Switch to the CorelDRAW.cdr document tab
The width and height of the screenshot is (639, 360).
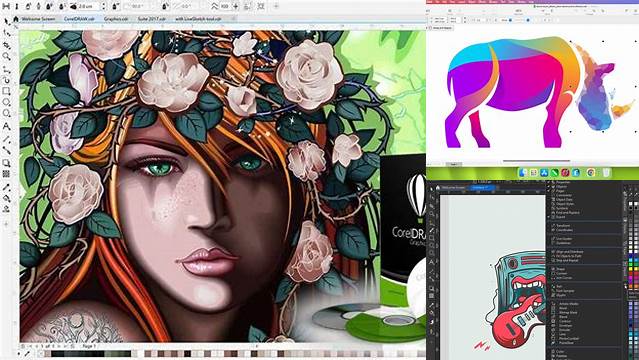(79, 19)
